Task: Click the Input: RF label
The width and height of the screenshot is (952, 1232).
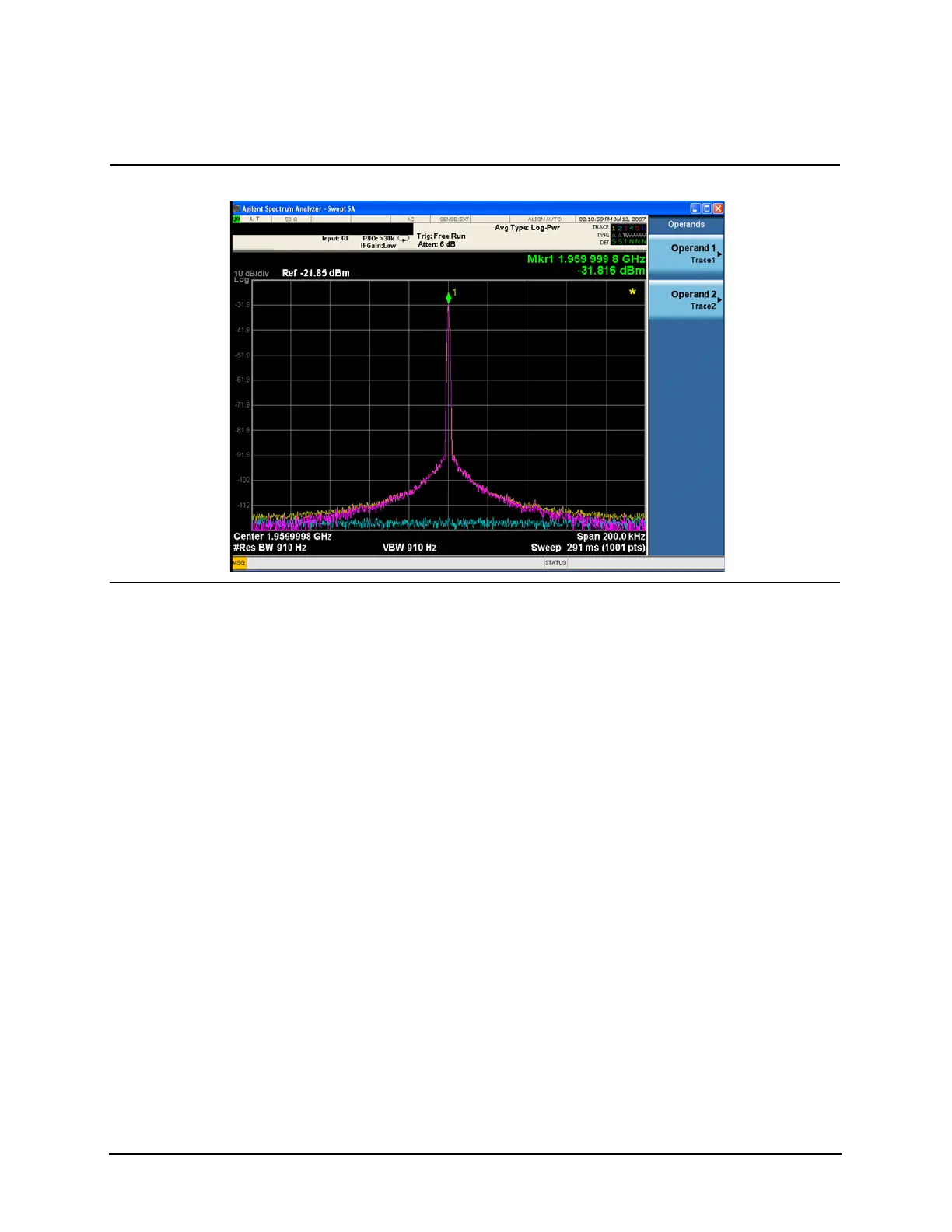Action: click(x=335, y=239)
